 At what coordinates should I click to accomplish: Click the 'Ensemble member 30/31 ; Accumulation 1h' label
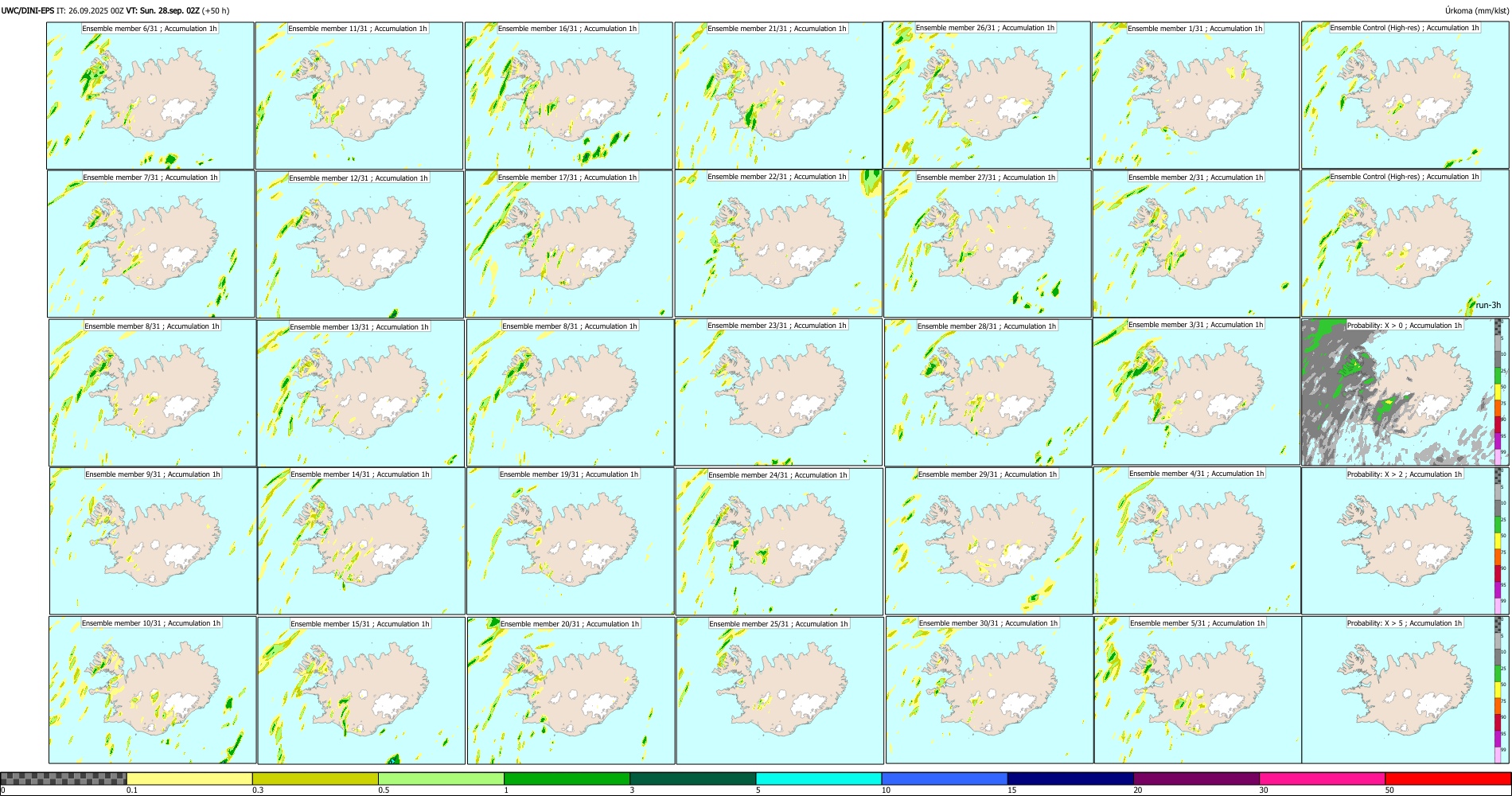coord(988,623)
